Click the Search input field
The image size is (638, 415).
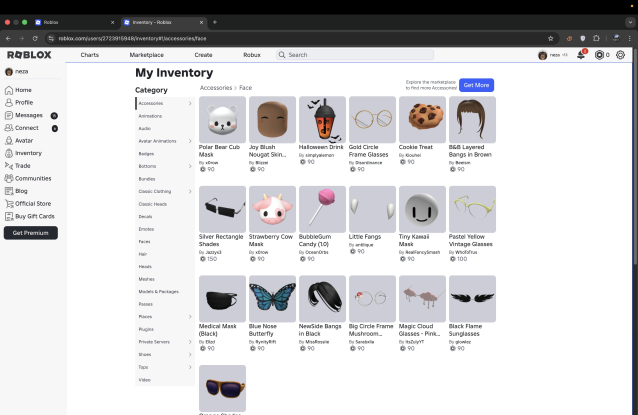342,55
